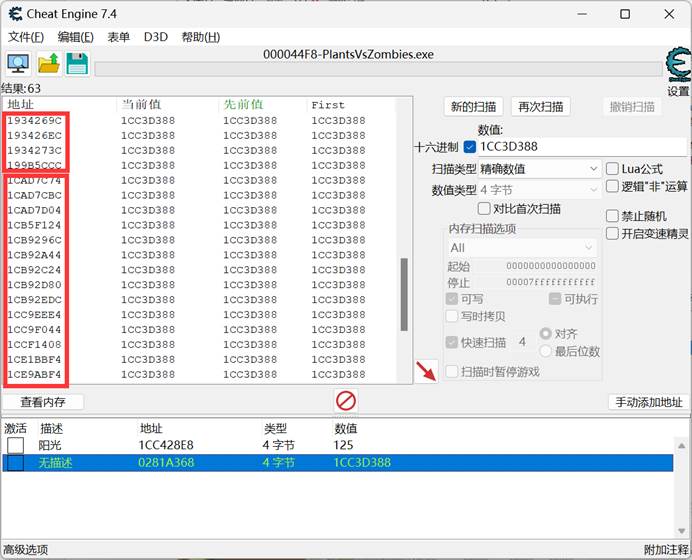Select result address 193426EC

click(x=34, y=135)
